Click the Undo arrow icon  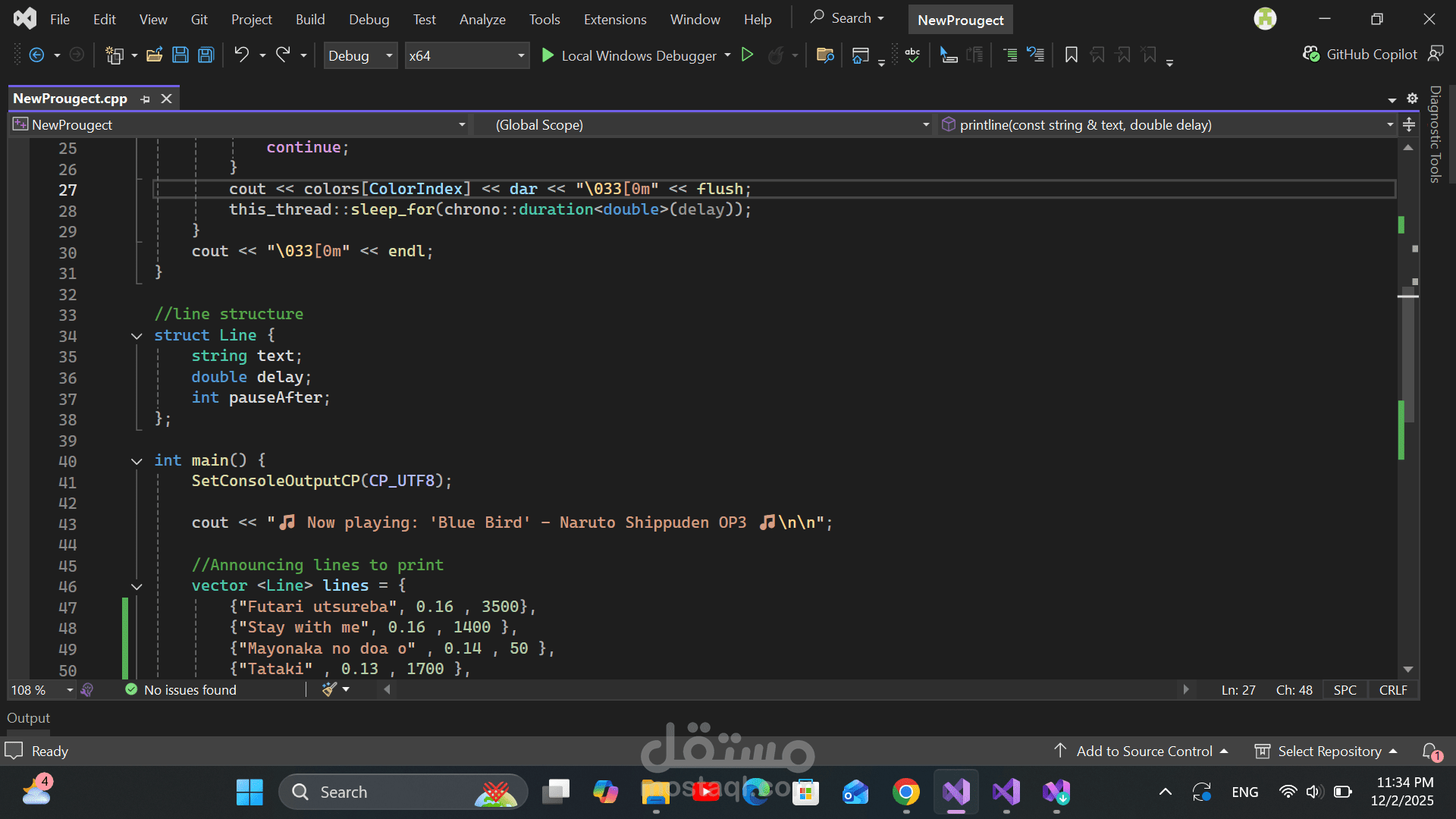(241, 55)
